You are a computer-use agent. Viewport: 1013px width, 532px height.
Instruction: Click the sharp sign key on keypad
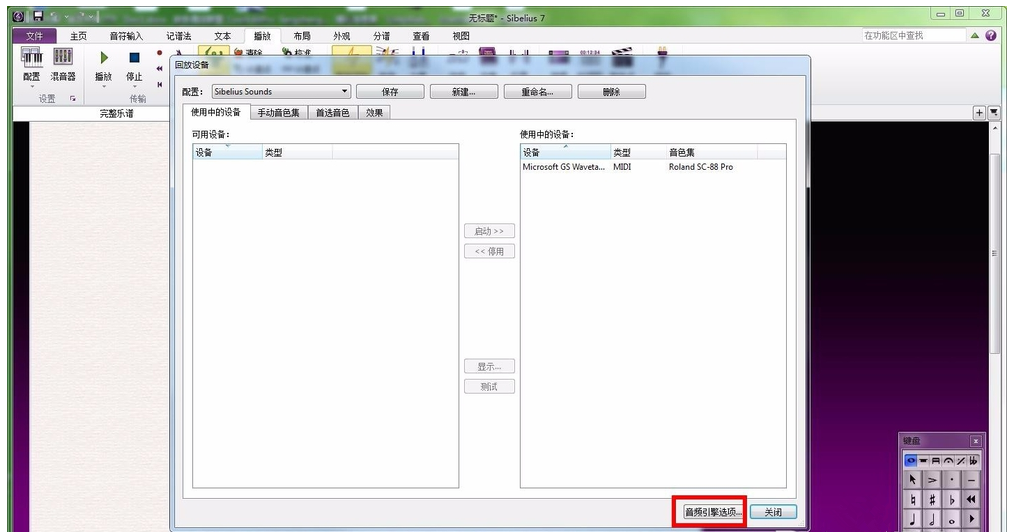[932, 500]
